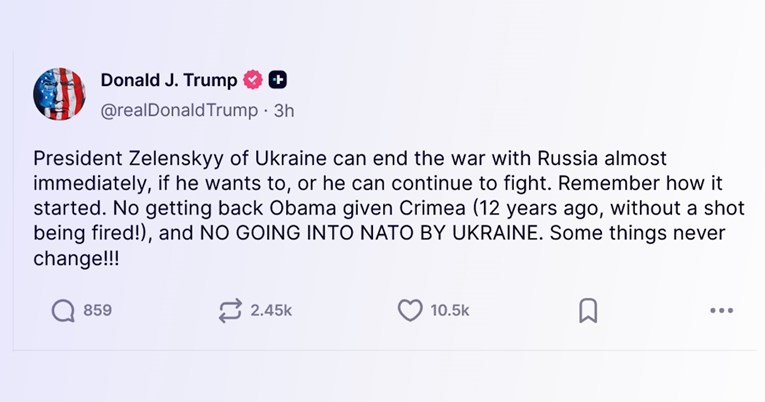Click the reply speech bubble icon
765x402 pixels.
63,311
